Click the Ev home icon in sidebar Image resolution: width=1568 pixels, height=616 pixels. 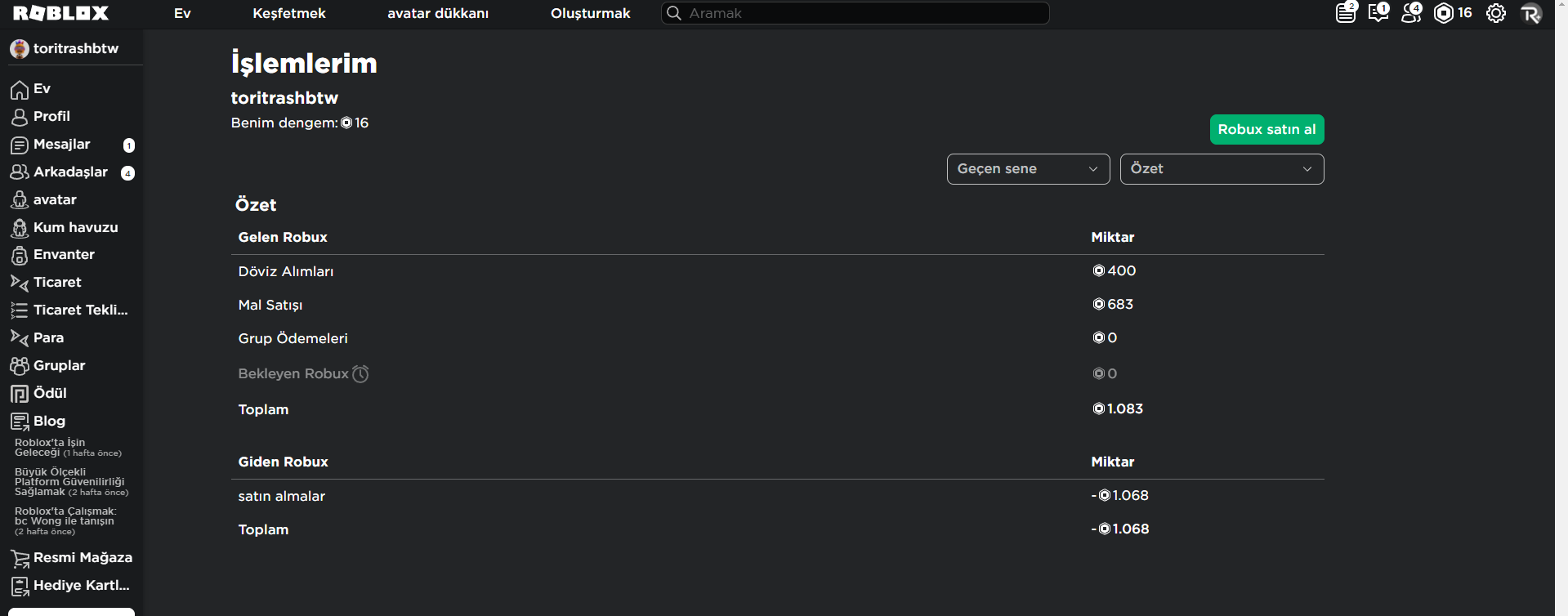pyautogui.click(x=20, y=89)
